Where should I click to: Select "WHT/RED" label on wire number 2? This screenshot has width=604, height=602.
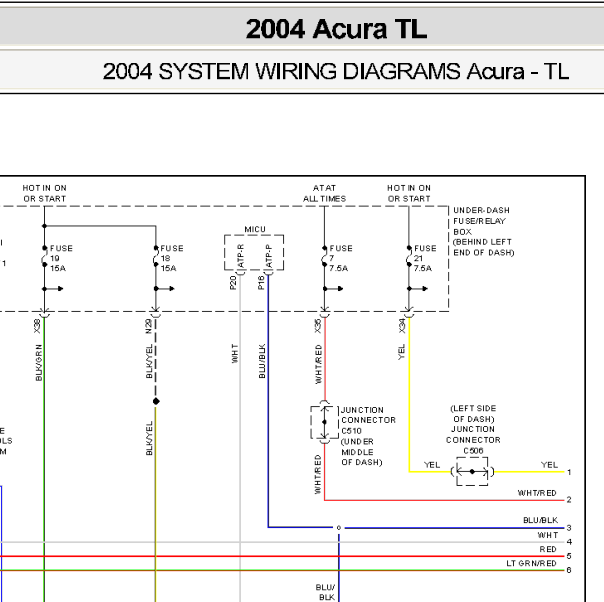[537, 493]
